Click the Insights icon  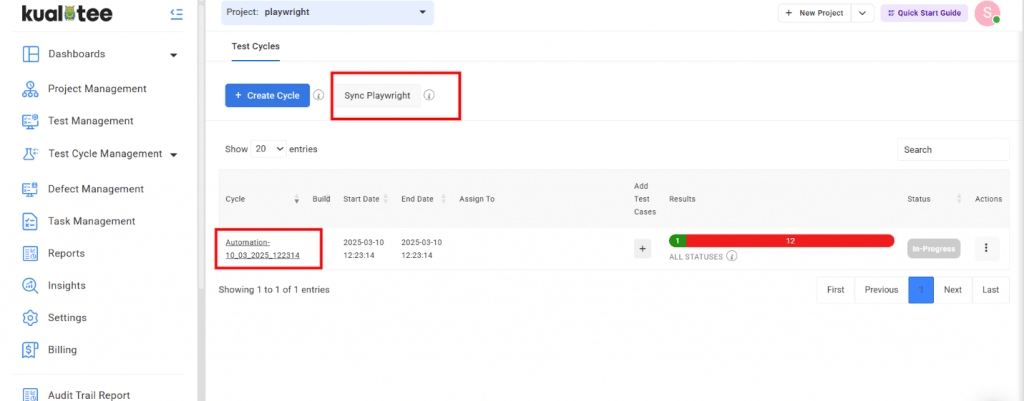[x=31, y=285]
